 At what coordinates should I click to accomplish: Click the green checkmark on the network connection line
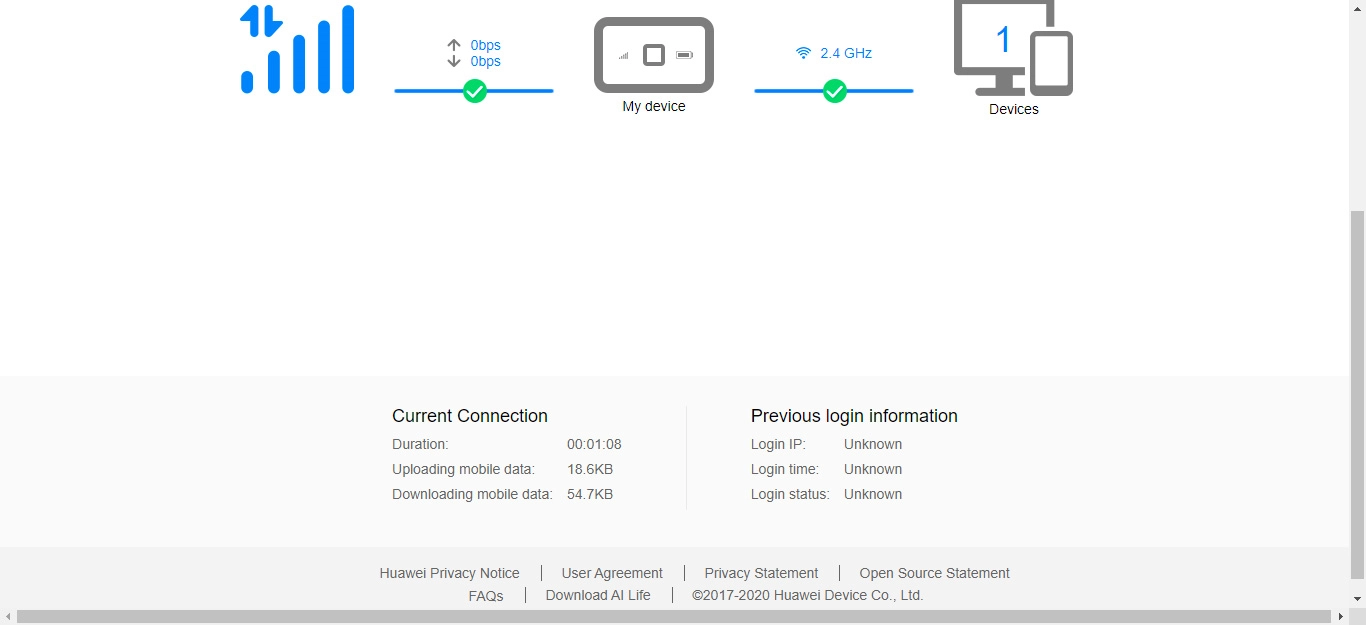tap(474, 91)
